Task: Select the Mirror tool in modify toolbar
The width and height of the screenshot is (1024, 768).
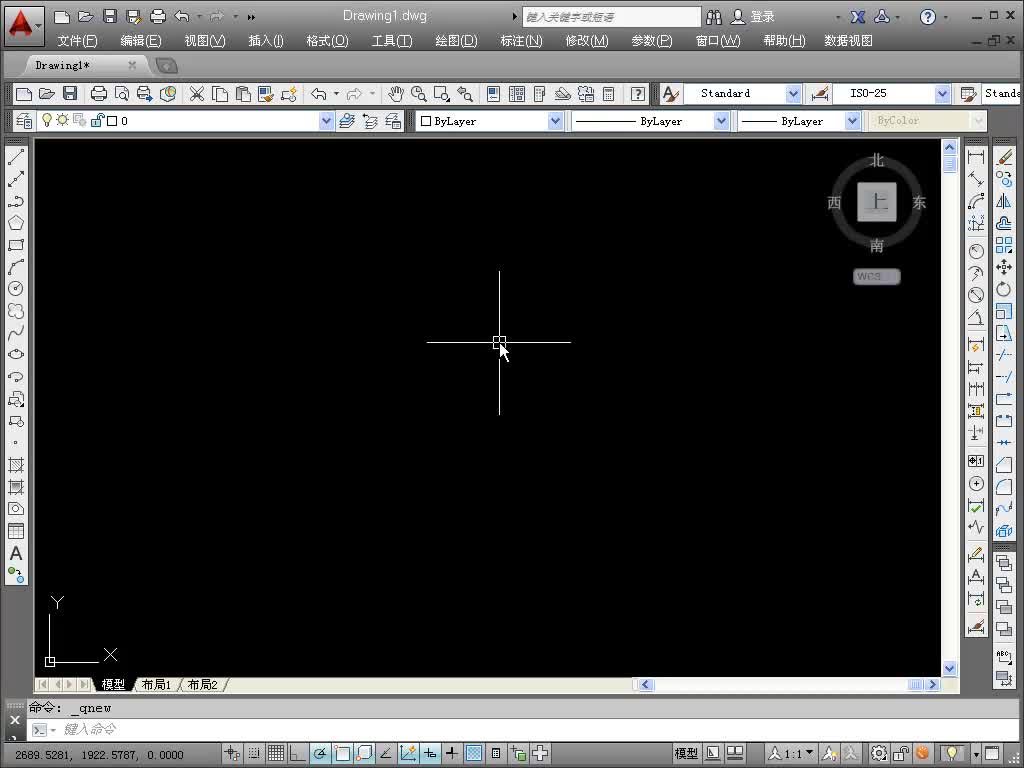Action: [1004, 201]
